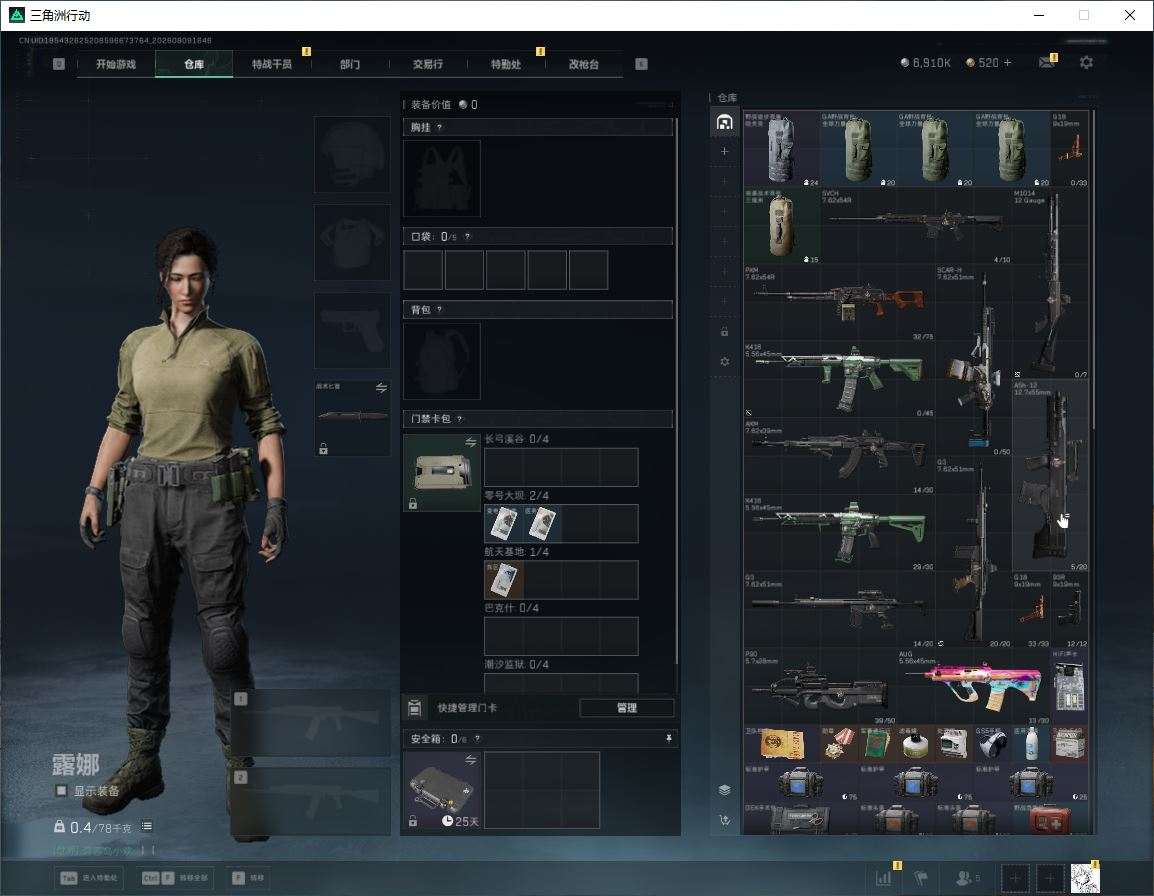The width and height of the screenshot is (1154, 896).
Task: Select the AKM rifle
Action: (x=839, y=456)
